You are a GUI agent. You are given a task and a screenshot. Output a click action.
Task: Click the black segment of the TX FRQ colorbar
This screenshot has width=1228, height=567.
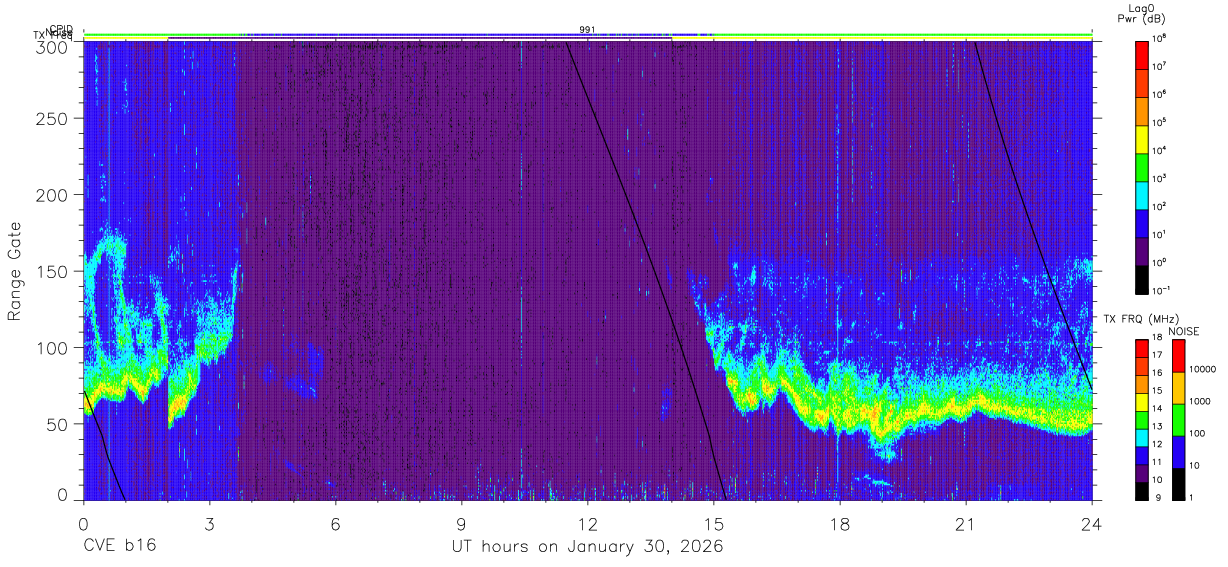point(1143,490)
